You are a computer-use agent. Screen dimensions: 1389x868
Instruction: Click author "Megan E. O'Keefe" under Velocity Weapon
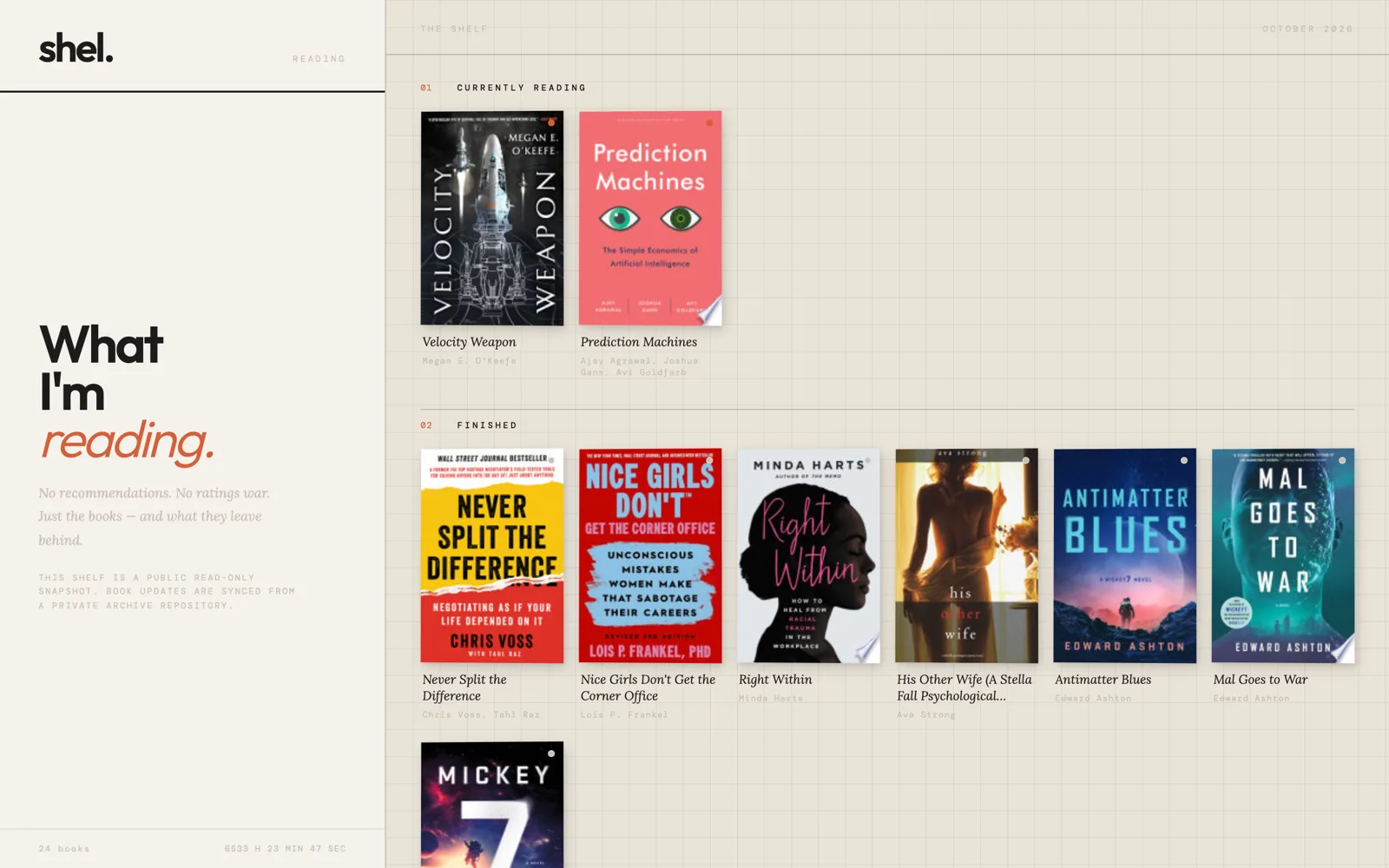click(469, 361)
